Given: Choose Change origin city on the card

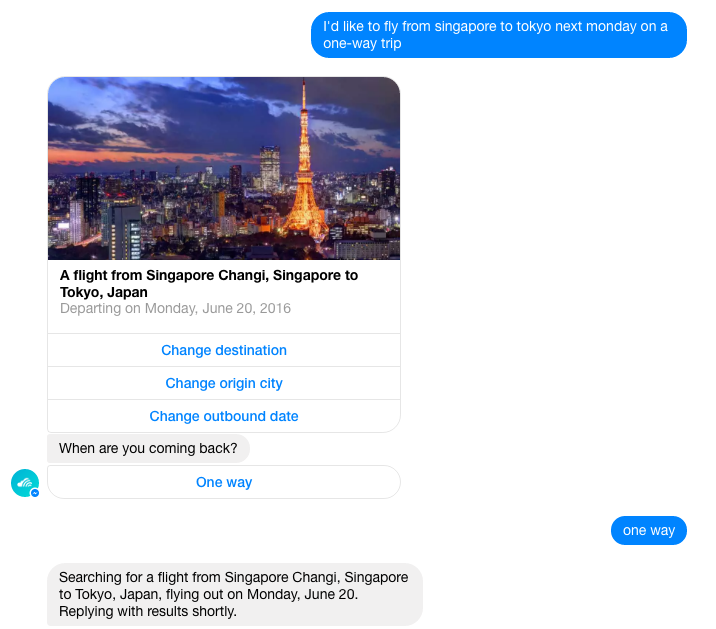Looking at the screenshot, I should pos(224,383).
